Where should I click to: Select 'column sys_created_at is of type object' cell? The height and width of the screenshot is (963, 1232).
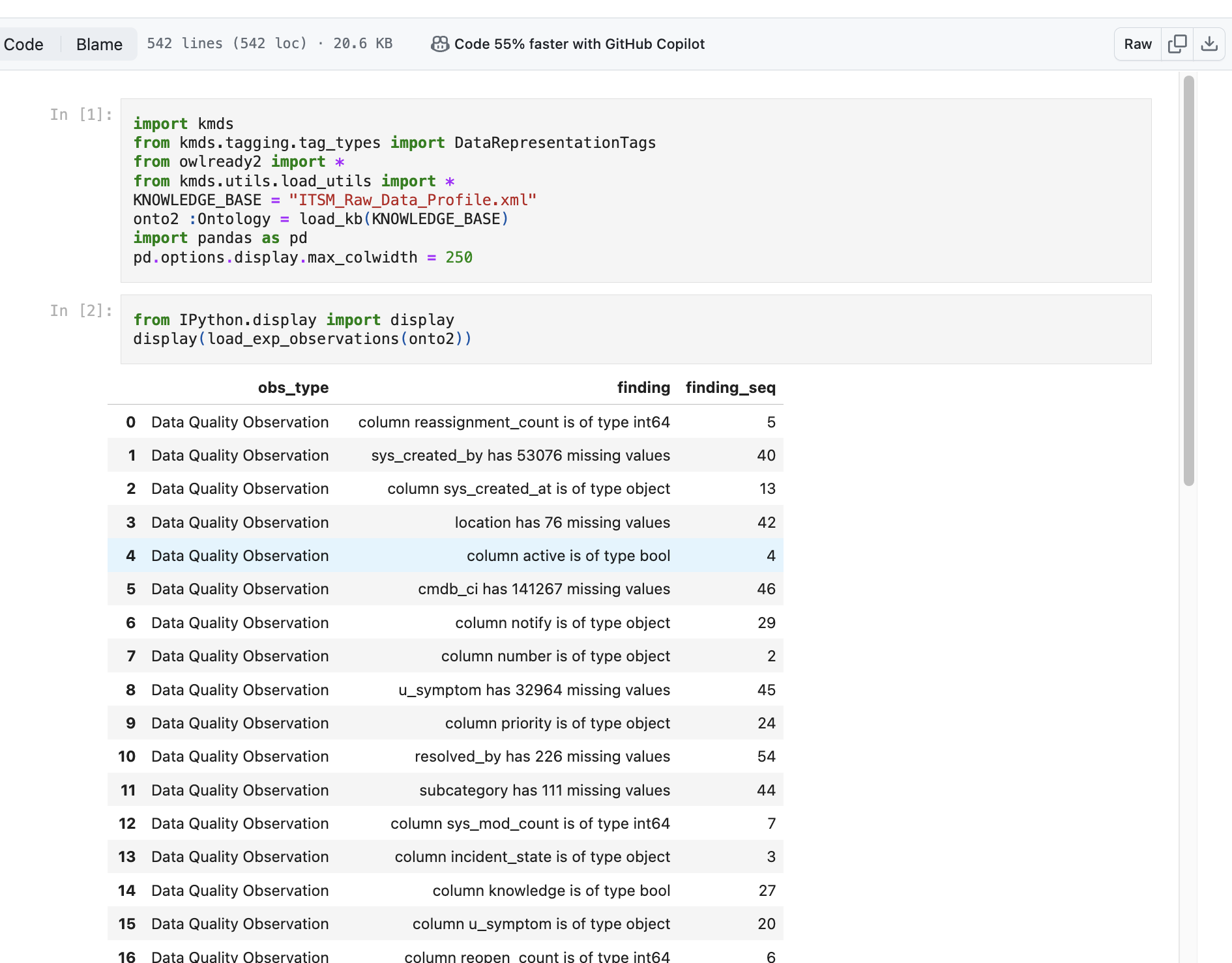point(529,489)
